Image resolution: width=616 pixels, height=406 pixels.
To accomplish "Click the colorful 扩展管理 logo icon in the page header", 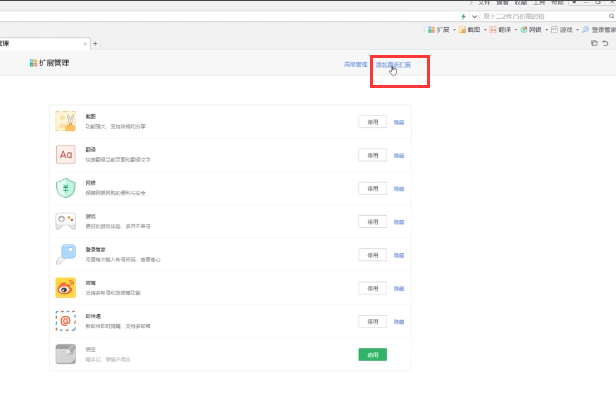I will [x=33, y=63].
